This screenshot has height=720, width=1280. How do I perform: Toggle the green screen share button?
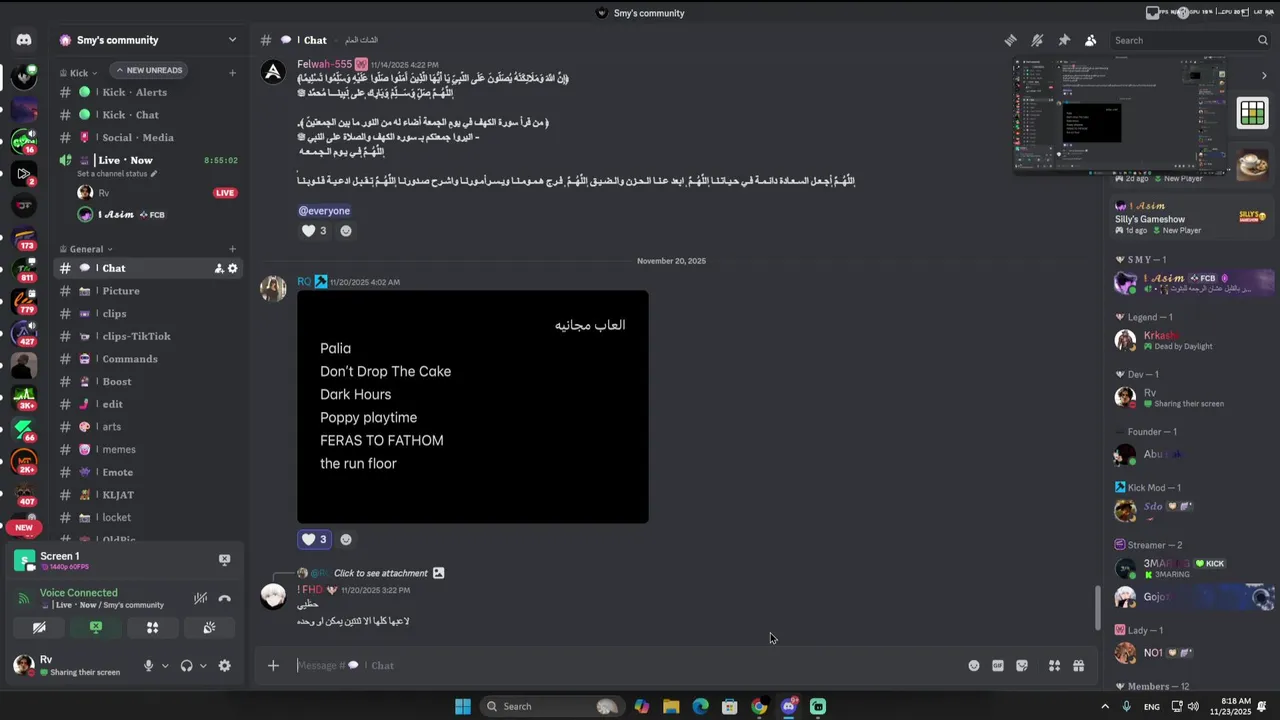pos(96,628)
